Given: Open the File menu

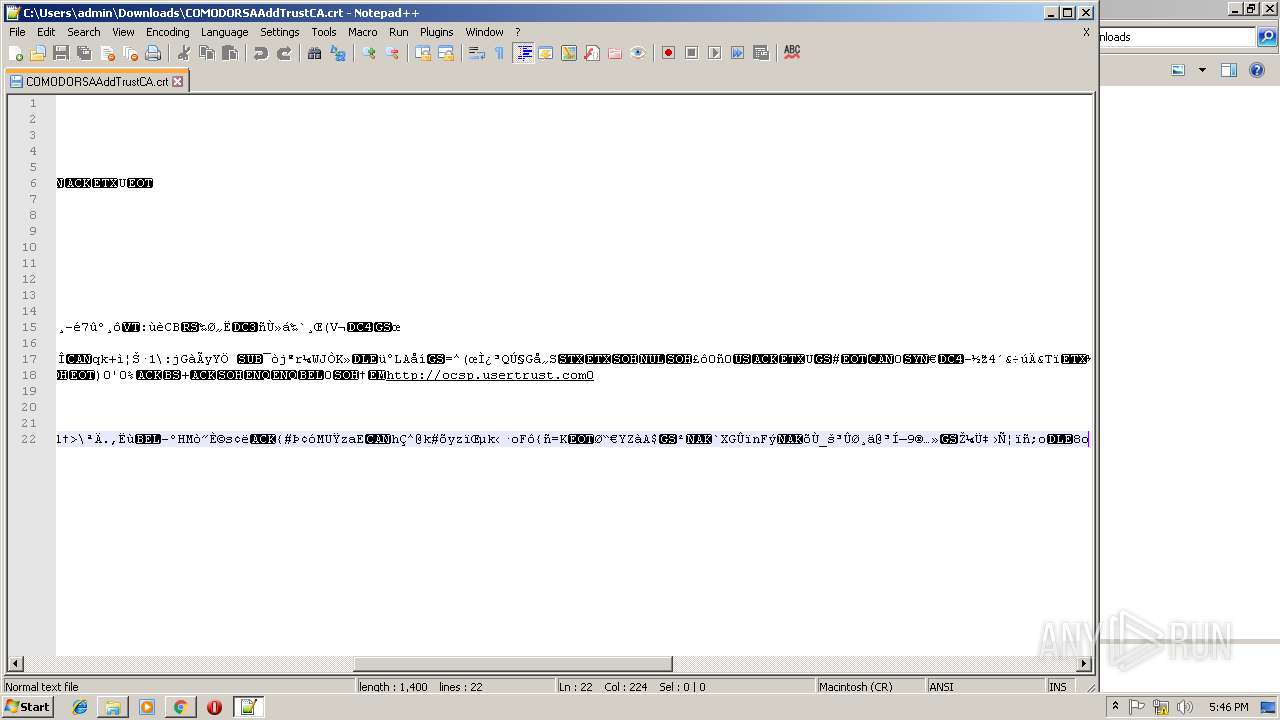Looking at the screenshot, I should (x=17, y=32).
